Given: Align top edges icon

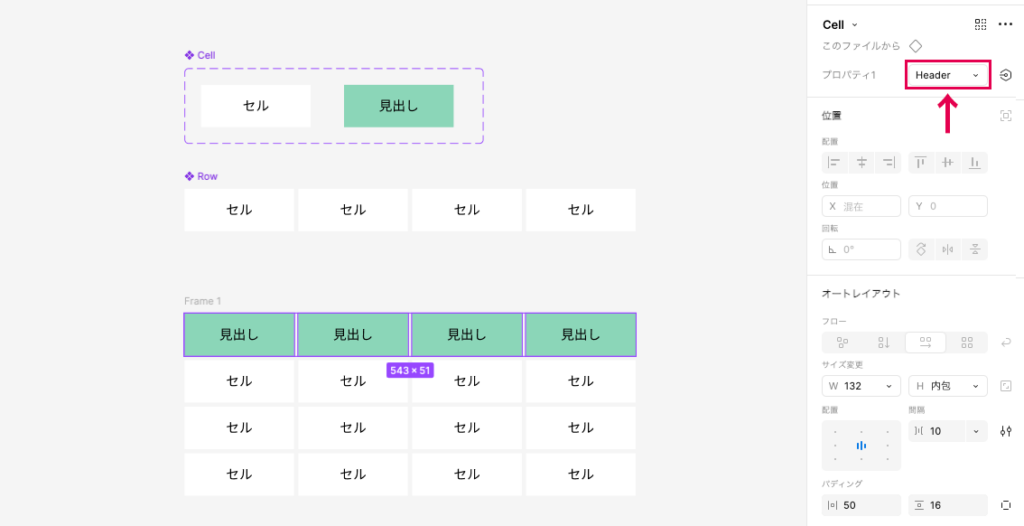Looking at the screenshot, I should coord(920,162).
